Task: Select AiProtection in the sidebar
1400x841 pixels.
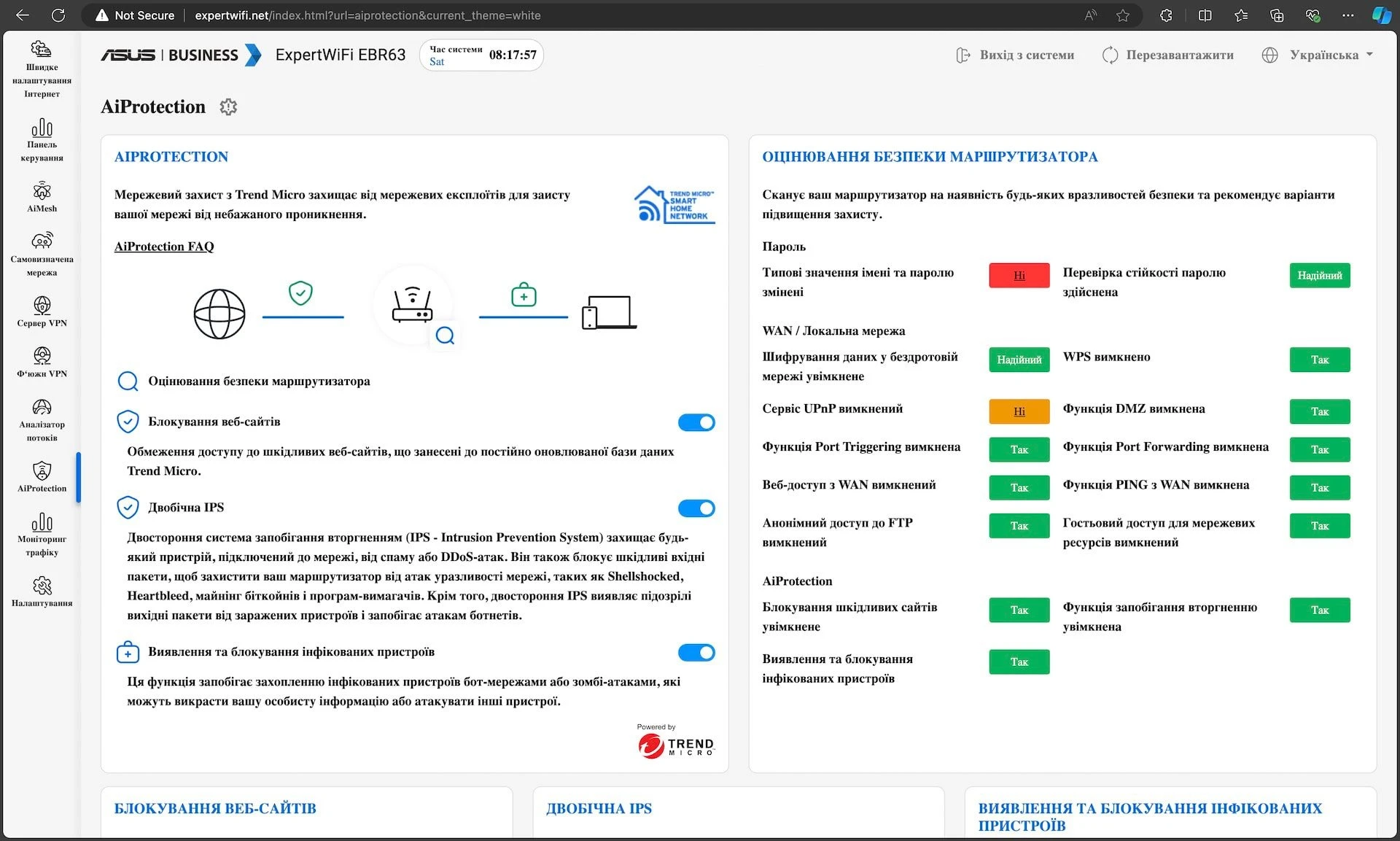Action: pos(42,477)
